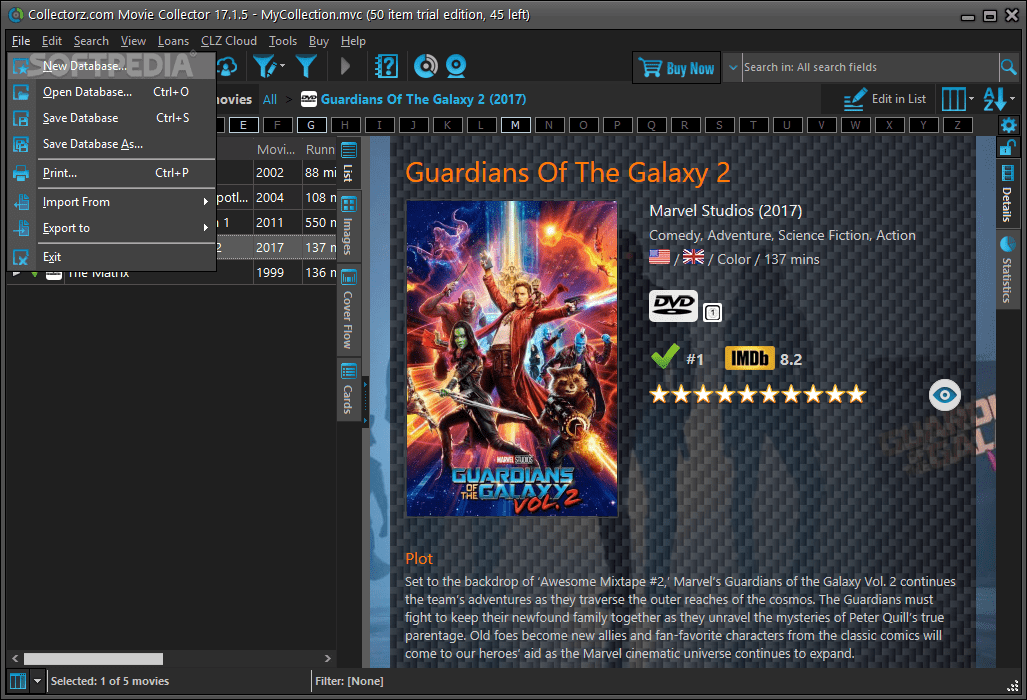Switch to the Cover Flow view tab
Image resolution: width=1027 pixels, height=700 pixels.
click(348, 309)
